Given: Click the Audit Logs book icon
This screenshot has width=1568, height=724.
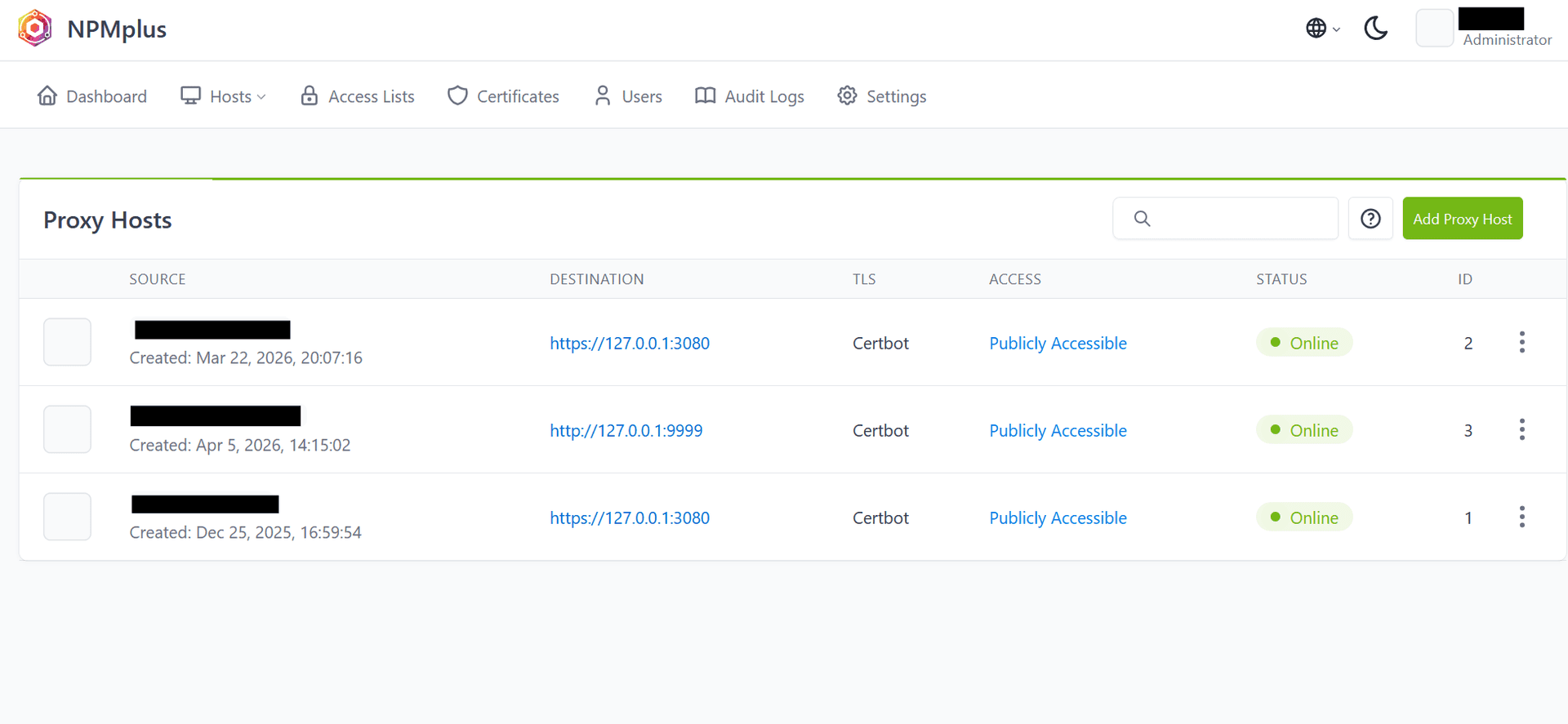Looking at the screenshot, I should coord(705,95).
